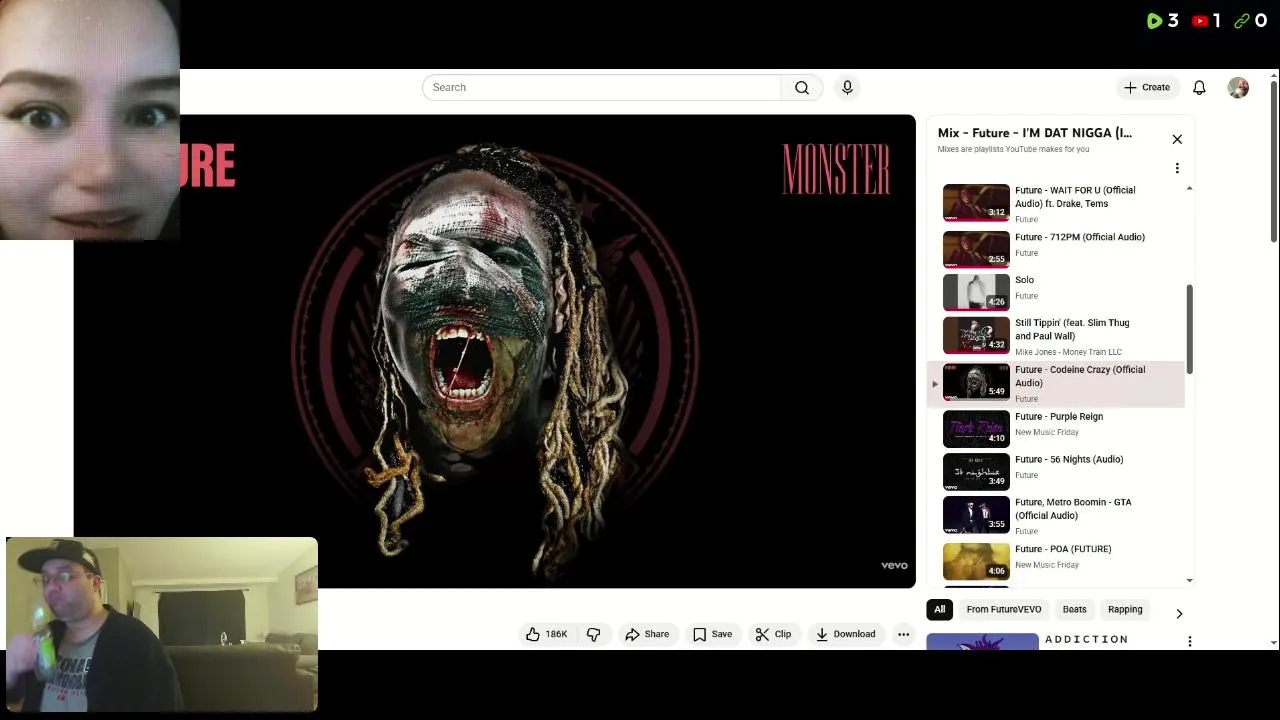Type in the Search field
Image resolution: width=1280 pixels, height=720 pixels.
pyautogui.click(x=601, y=87)
